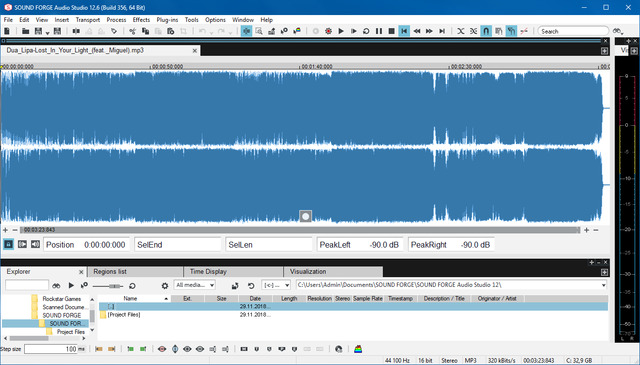This screenshot has height=365, width=640.
Task: Sort by the Name column header
Action: [135, 298]
